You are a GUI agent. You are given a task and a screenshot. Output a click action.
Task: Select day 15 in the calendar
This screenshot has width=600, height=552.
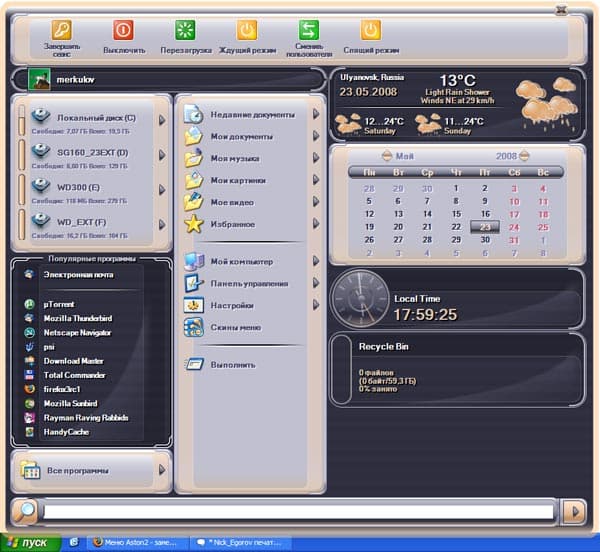pos(456,214)
